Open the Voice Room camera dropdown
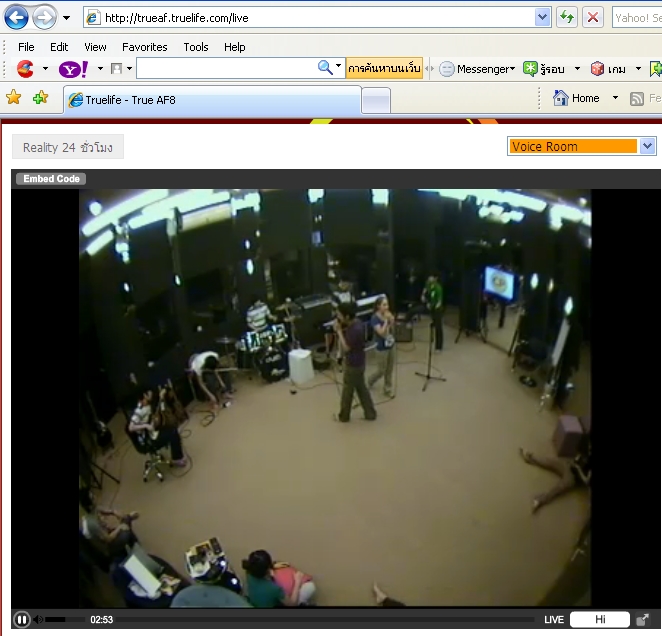This screenshot has height=636, width=662. coord(581,146)
